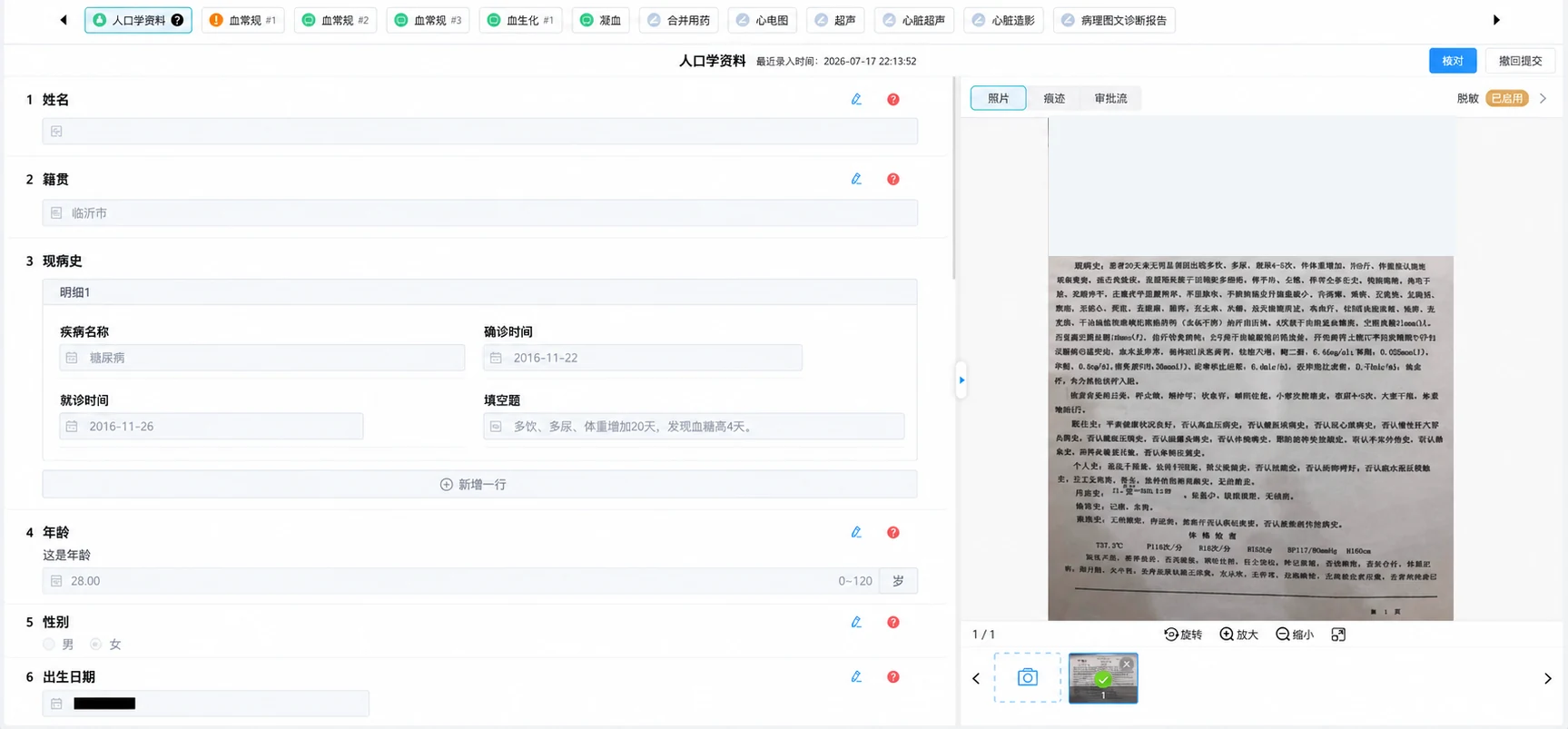Expand the chevron next to 已启用
Screen dimensions: 1568x729
pyautogui.click(x=1543, y=98)
